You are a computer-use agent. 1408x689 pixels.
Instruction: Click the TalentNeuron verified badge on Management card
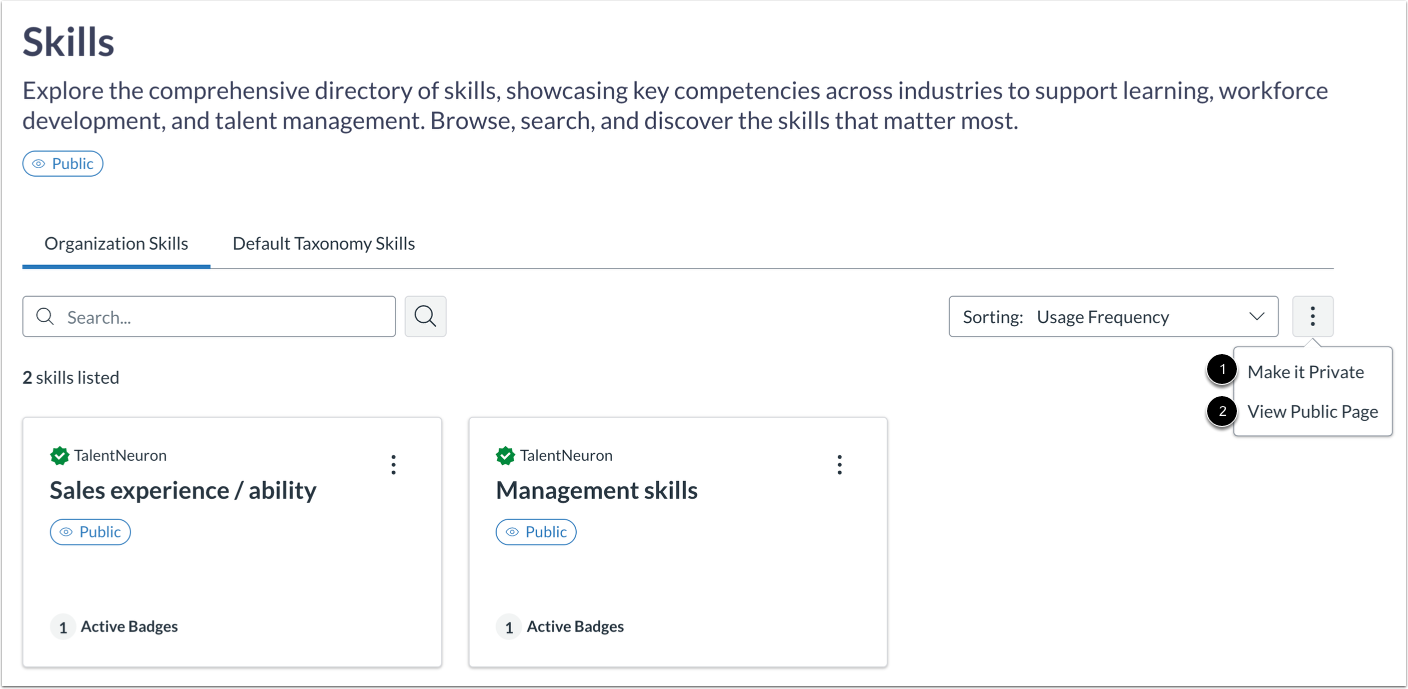(506, 456)
